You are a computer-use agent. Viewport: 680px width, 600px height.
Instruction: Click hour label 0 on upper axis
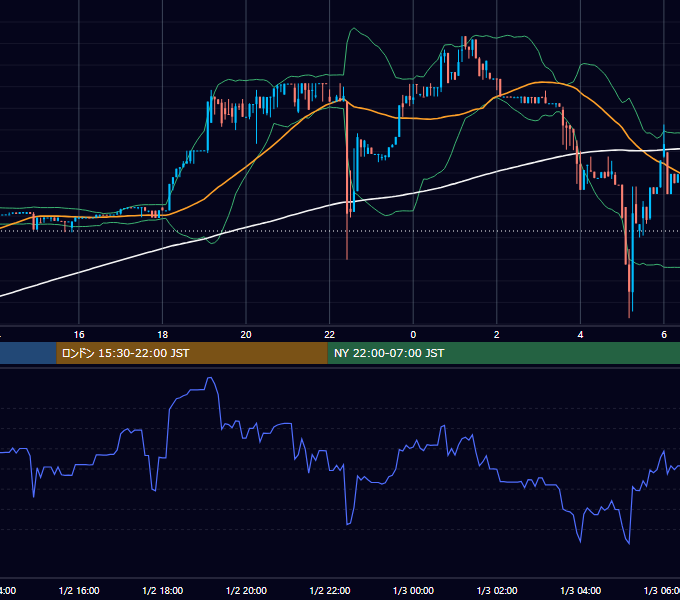[x=413, y=335]
